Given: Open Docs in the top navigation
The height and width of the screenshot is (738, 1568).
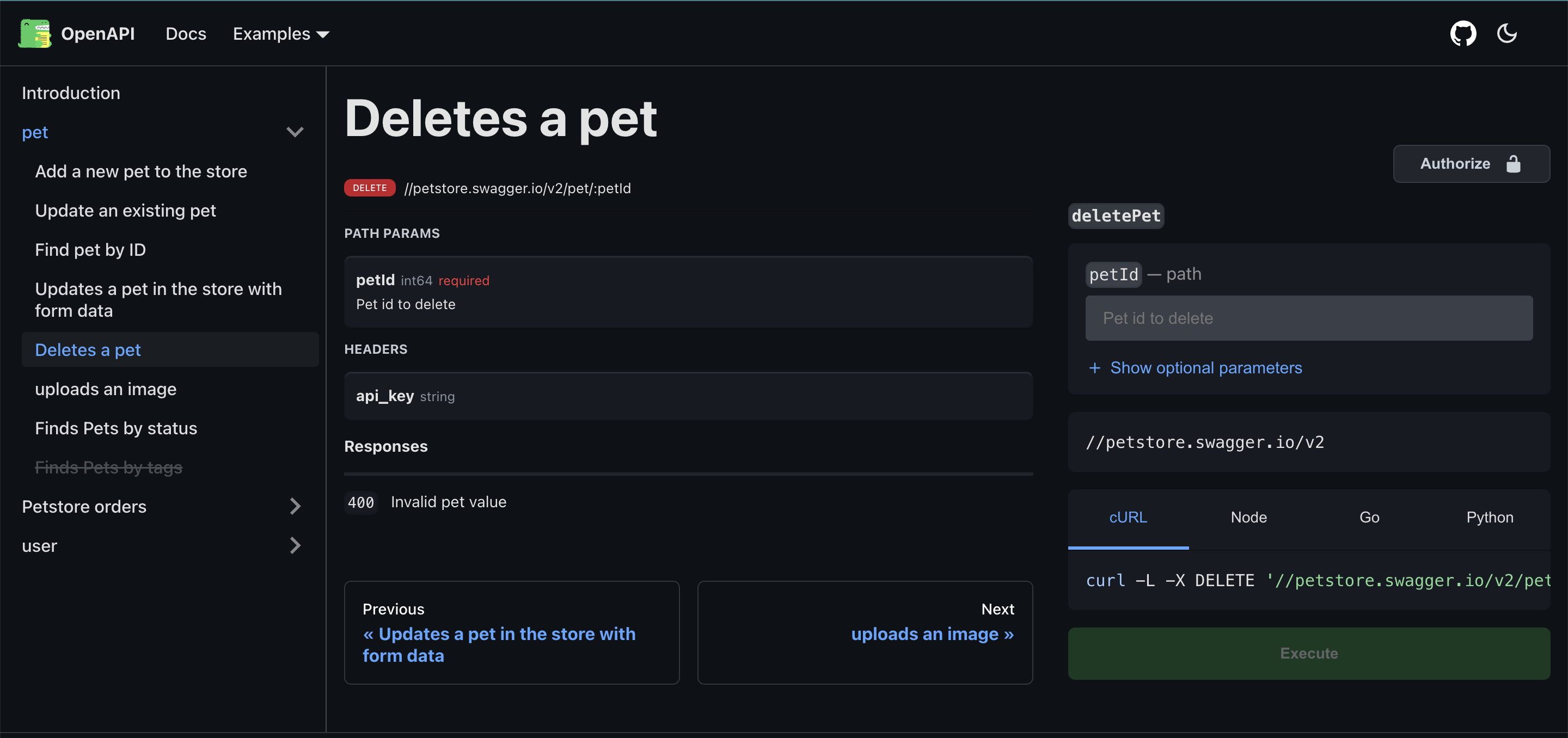Looking at the screenshot, I should point(186,34).
